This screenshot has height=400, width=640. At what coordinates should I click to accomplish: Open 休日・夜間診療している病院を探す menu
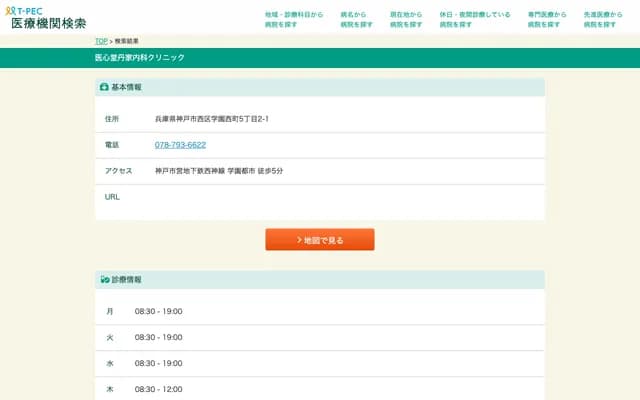pos(474,19)
